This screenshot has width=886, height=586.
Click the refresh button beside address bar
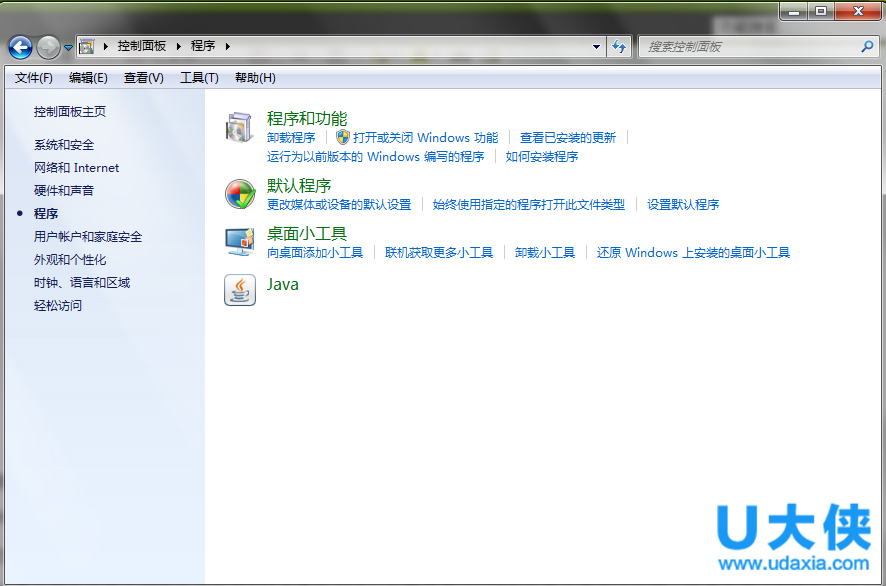620,47
